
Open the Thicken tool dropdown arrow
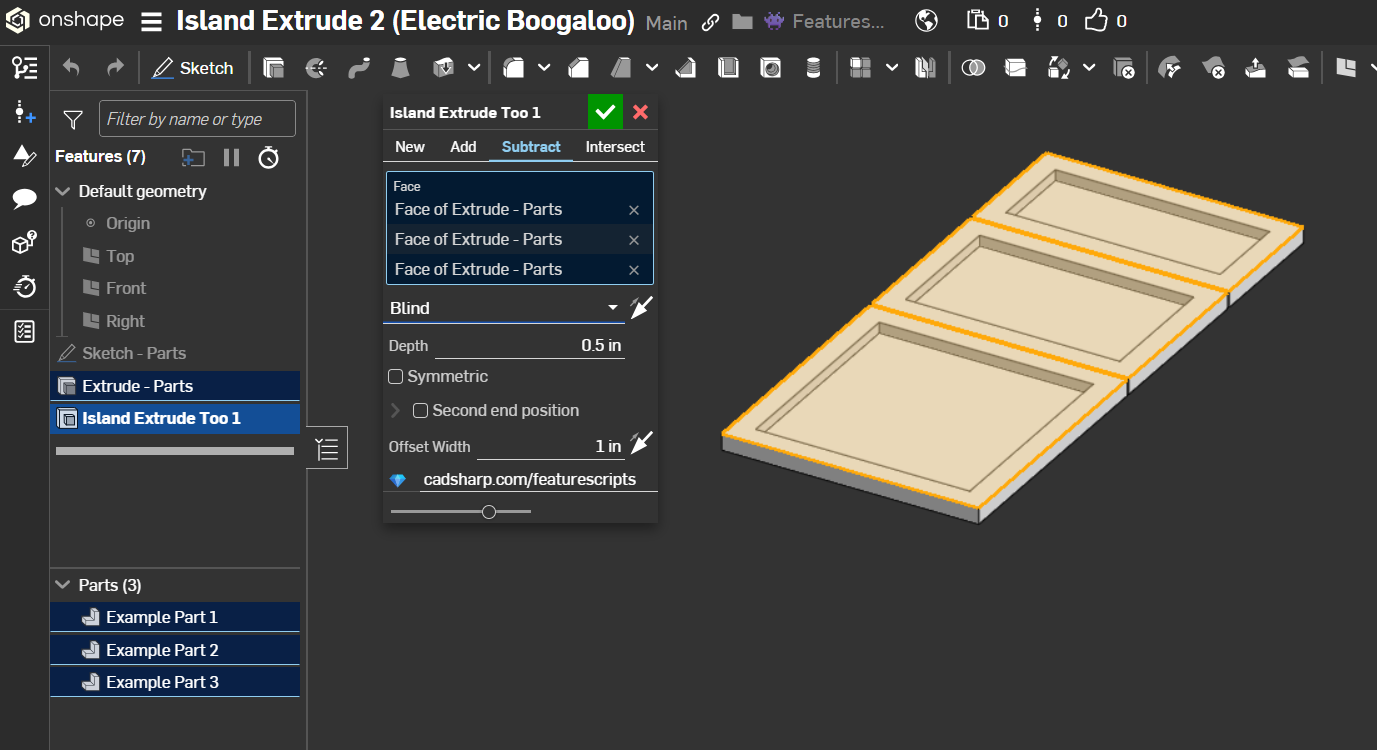474,68
